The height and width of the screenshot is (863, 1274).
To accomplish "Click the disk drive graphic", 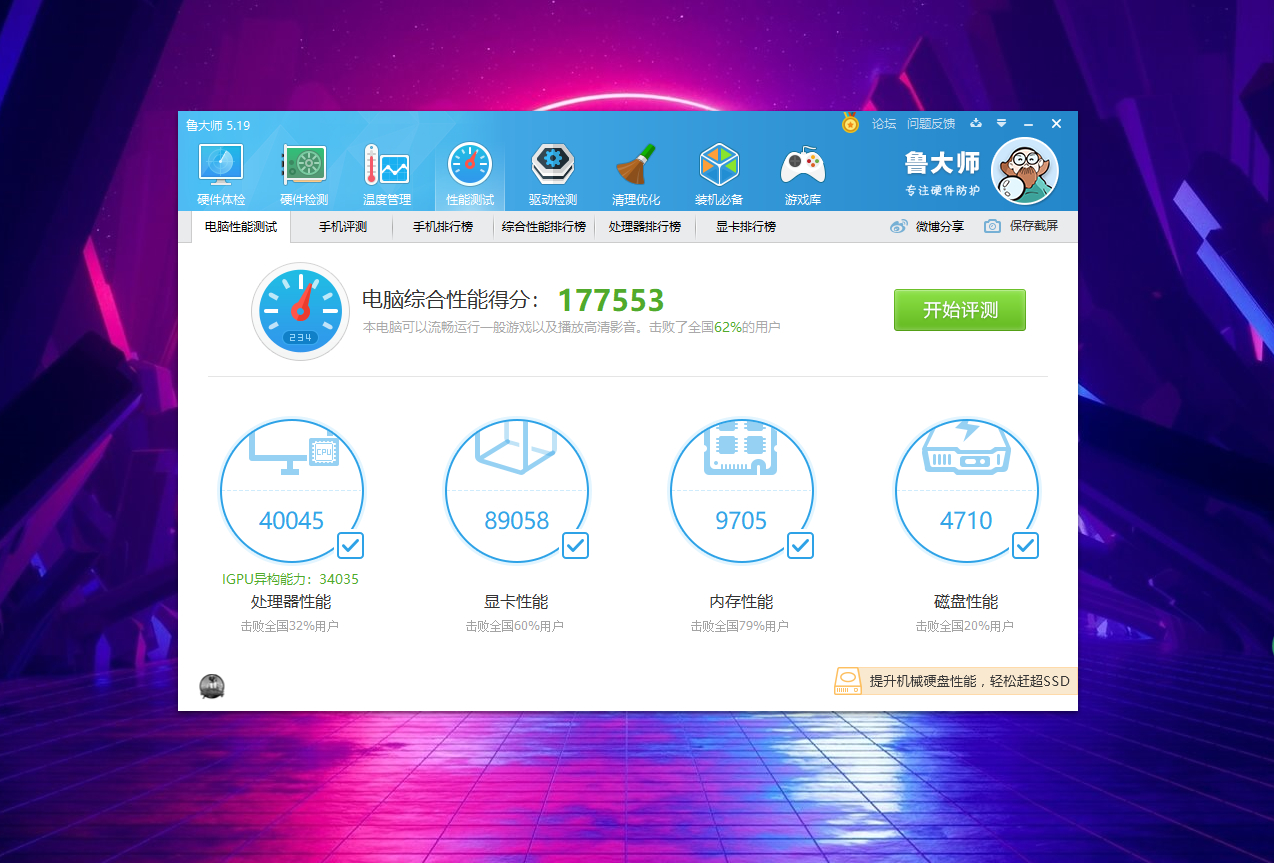I will coord(966,448).
